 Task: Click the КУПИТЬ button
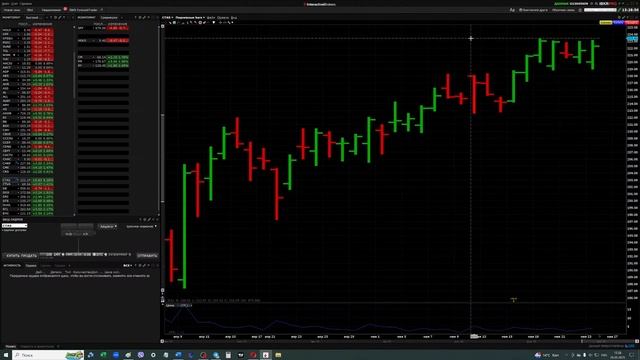click(14, 256)
